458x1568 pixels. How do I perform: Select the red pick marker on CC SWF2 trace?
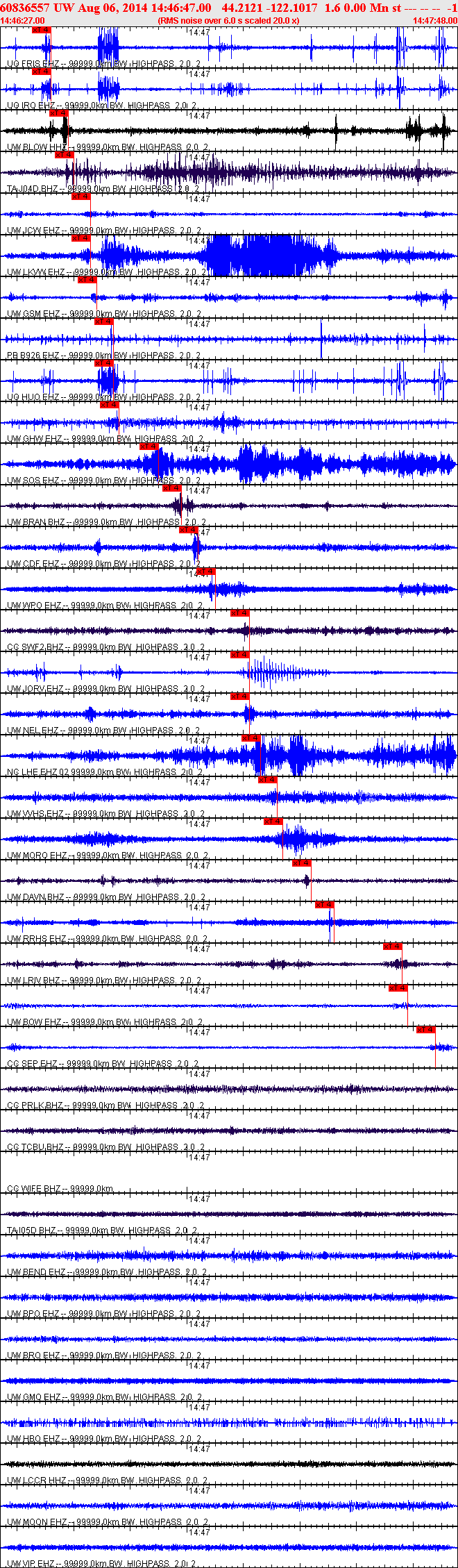(239, 613)
